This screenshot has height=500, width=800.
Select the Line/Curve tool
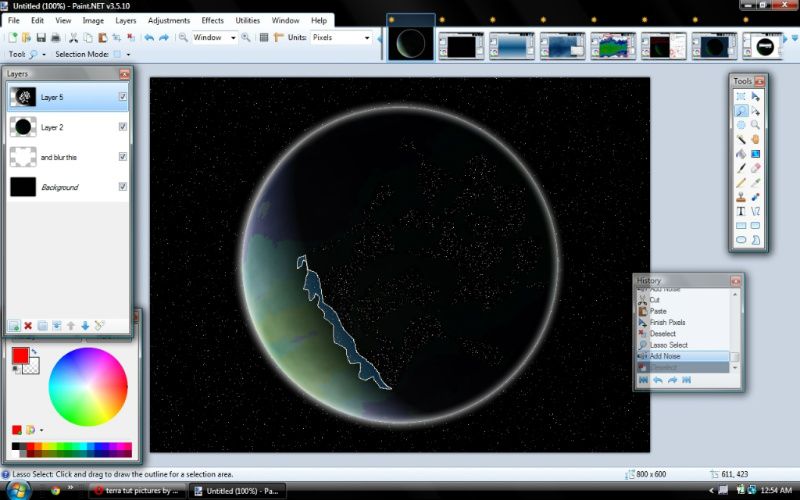756,211
